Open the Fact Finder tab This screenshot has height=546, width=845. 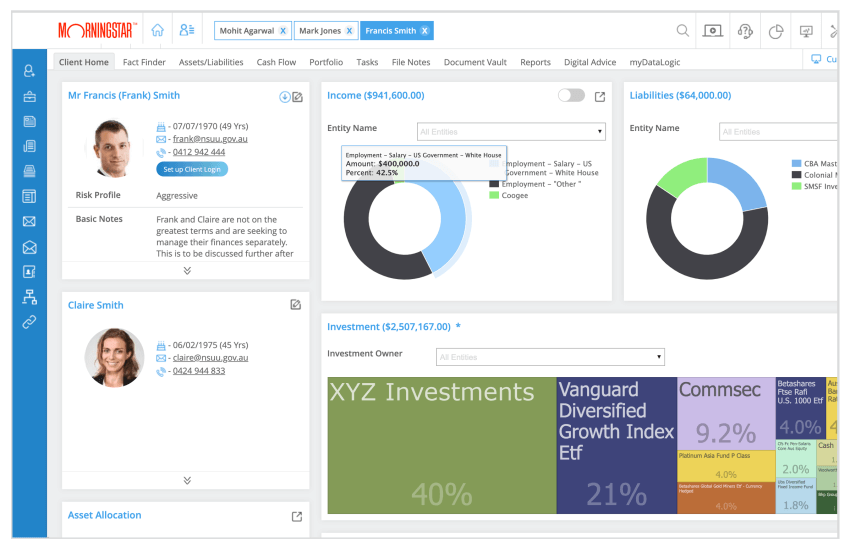point(144,62)
